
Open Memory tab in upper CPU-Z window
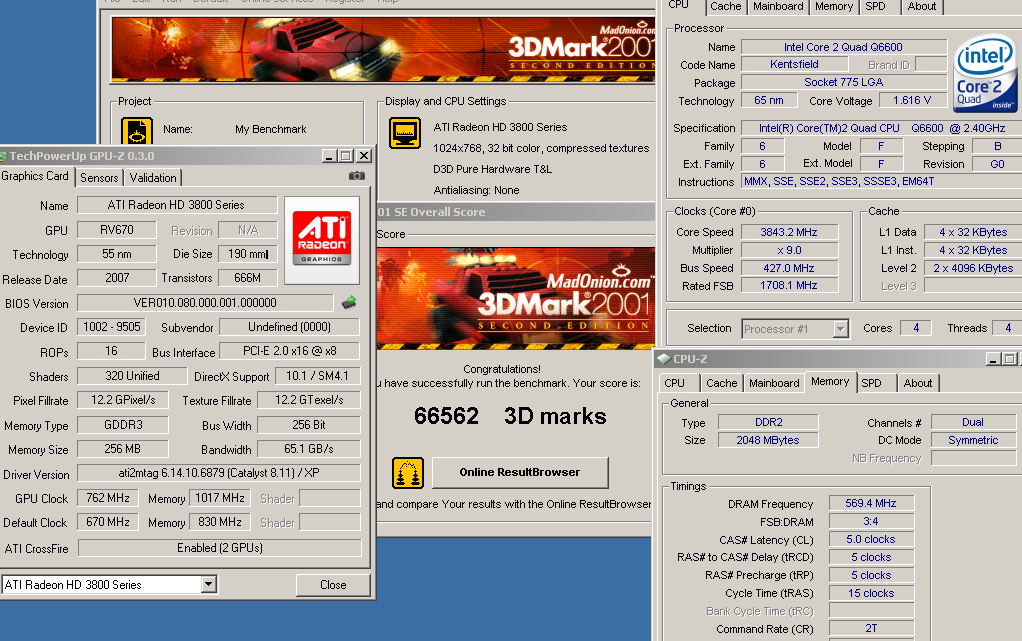[834, 7]
